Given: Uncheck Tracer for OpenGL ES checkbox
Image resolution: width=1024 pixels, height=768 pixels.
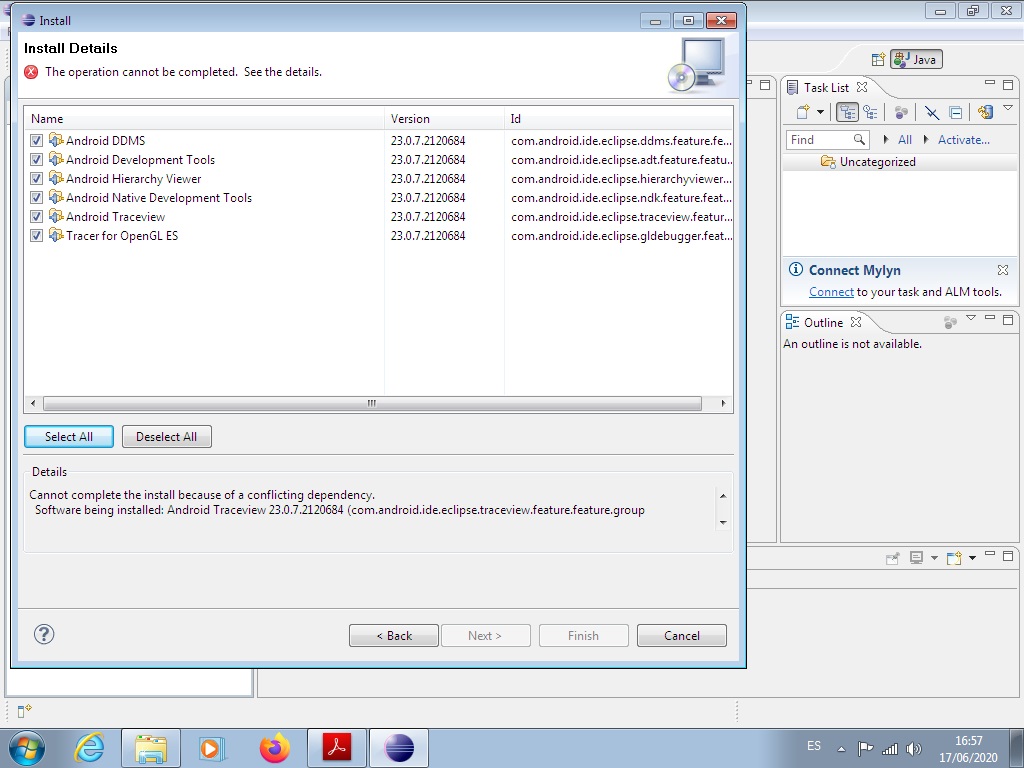Looking at the screenshot, I should point(36,235).
